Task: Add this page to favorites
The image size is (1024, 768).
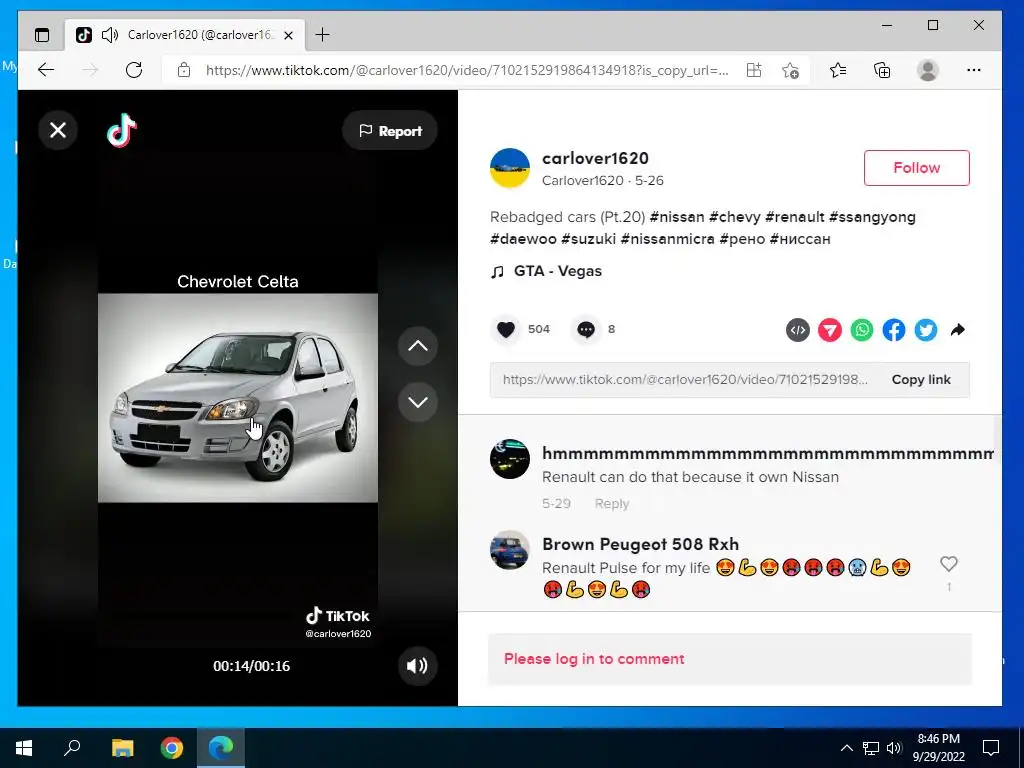Action: (790, 70)
